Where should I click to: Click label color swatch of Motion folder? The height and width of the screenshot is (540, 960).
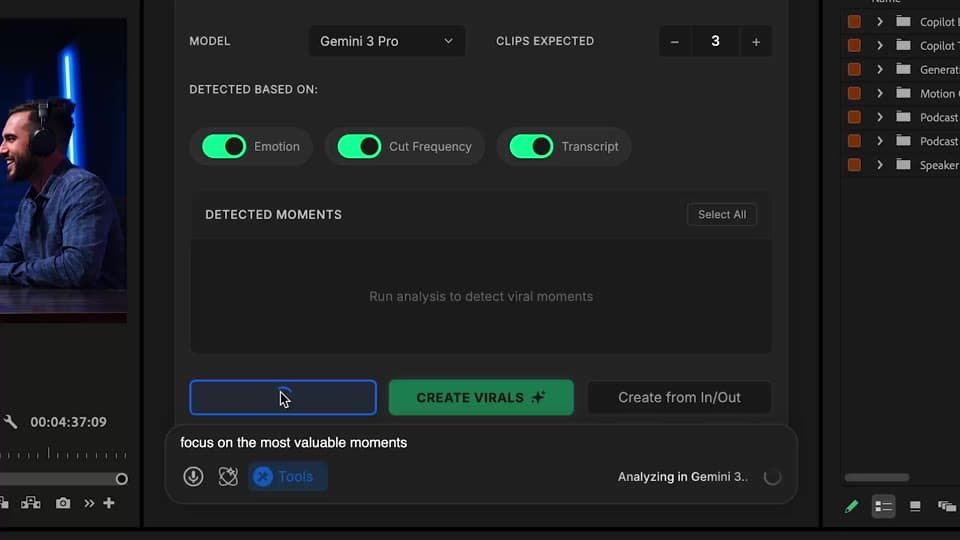pyautogui.click(x=854, y=93)
